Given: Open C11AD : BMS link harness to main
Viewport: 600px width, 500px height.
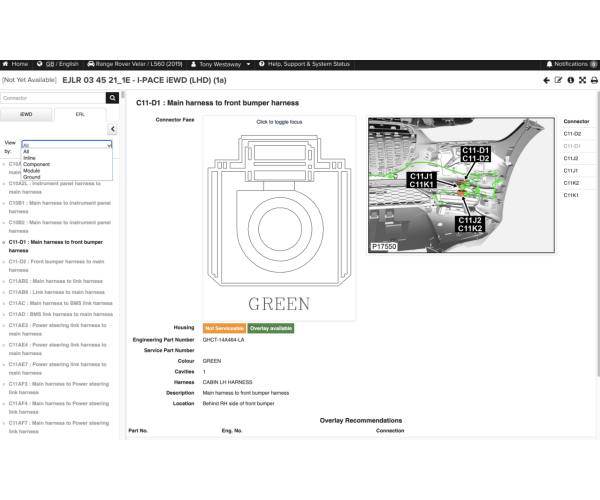Looking at the screenshot, I should click(60, 314).
